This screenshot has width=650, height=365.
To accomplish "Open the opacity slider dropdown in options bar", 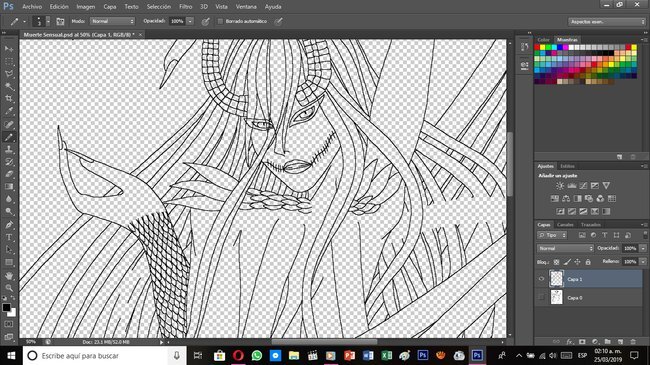I will (190, 21).
